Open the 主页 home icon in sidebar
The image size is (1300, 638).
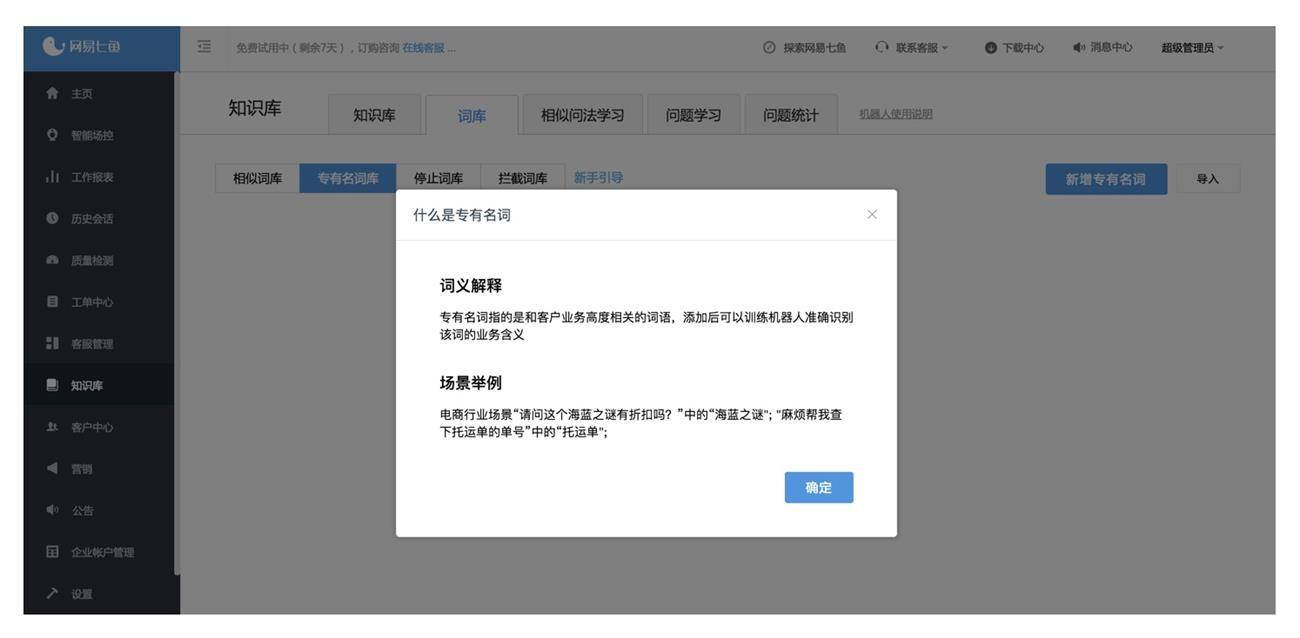coord(52,93)
